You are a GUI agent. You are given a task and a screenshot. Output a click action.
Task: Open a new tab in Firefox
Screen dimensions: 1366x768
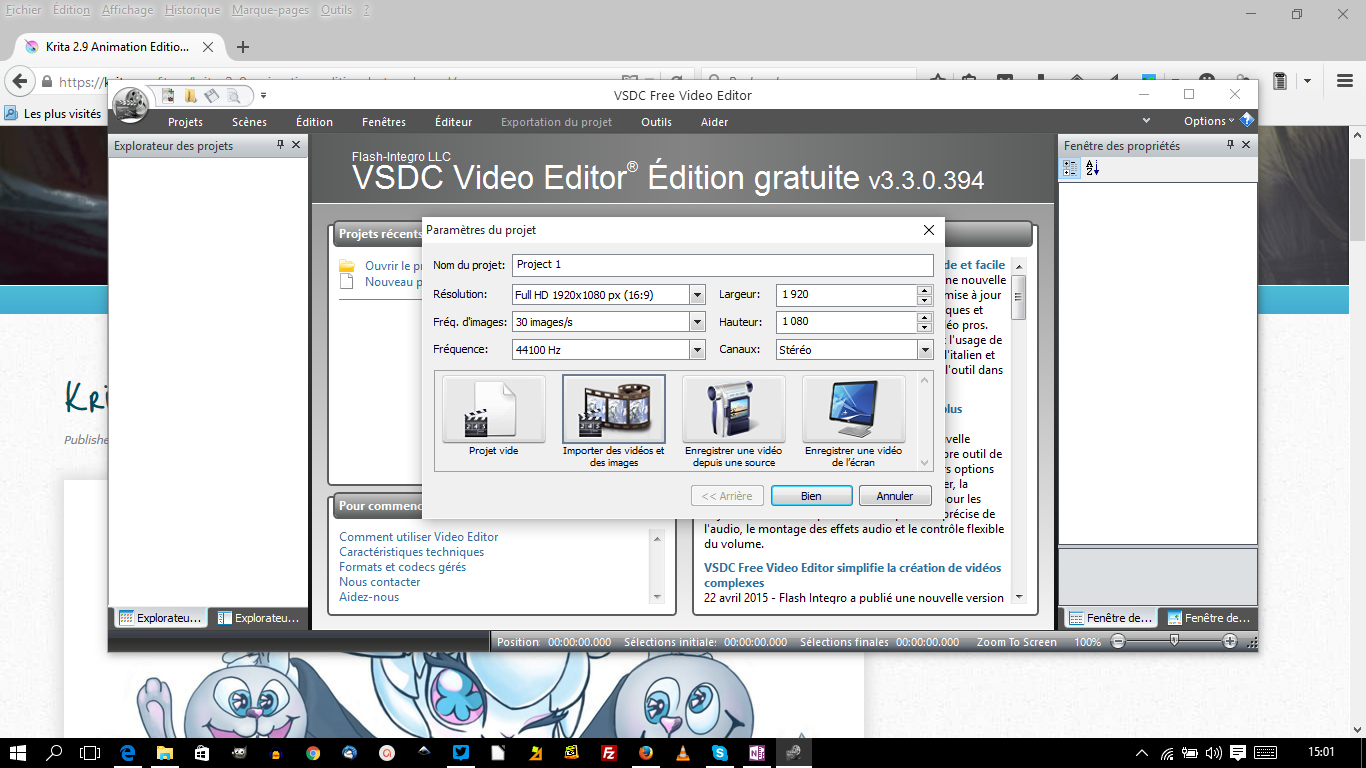coord(242,47)
